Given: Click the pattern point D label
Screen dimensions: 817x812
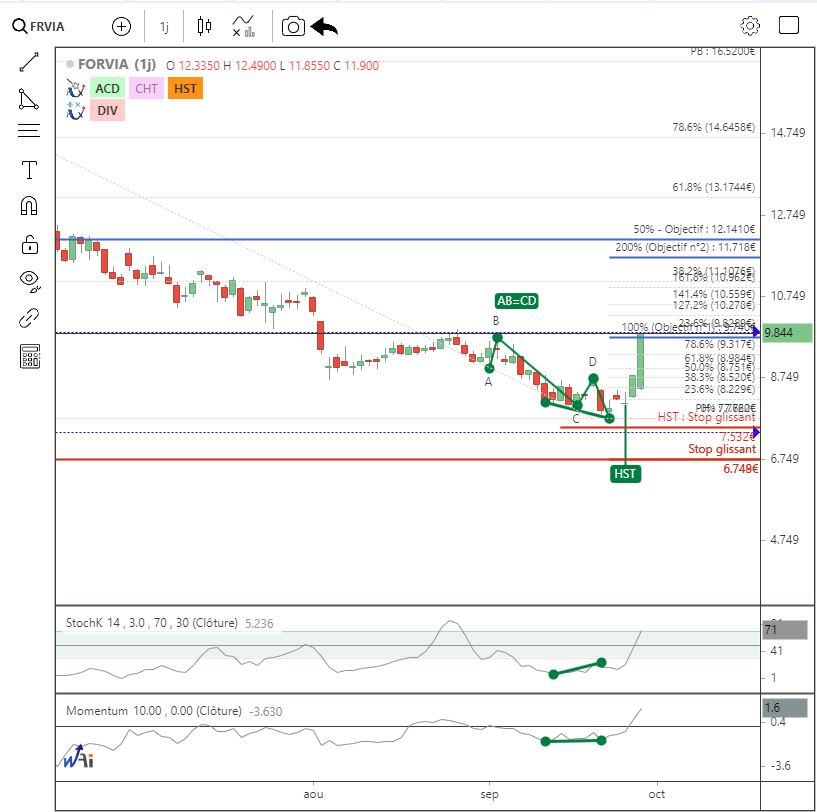Looking at the screenshot, I should pos(592,362).
